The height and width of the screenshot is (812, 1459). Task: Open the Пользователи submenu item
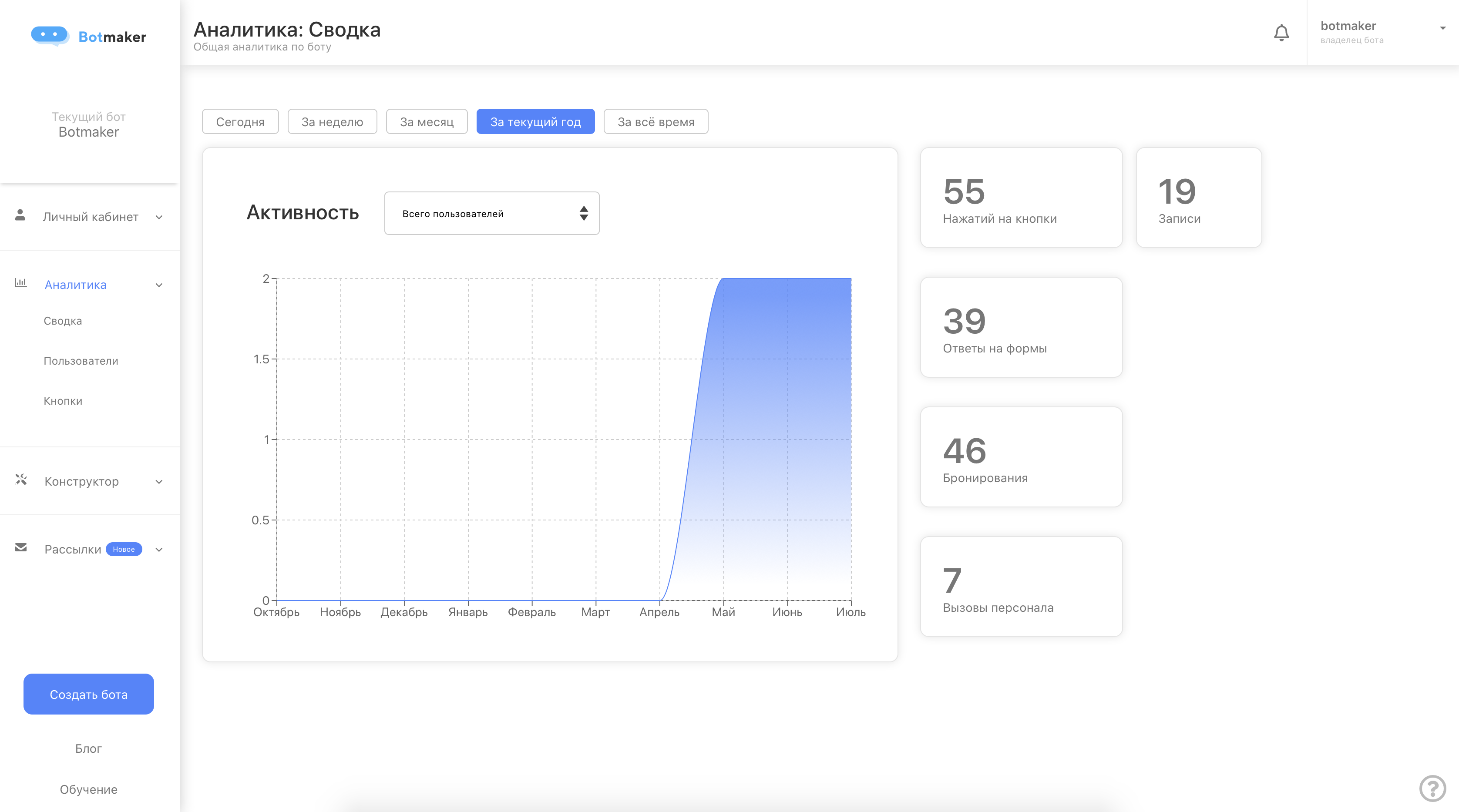(81, 361)
